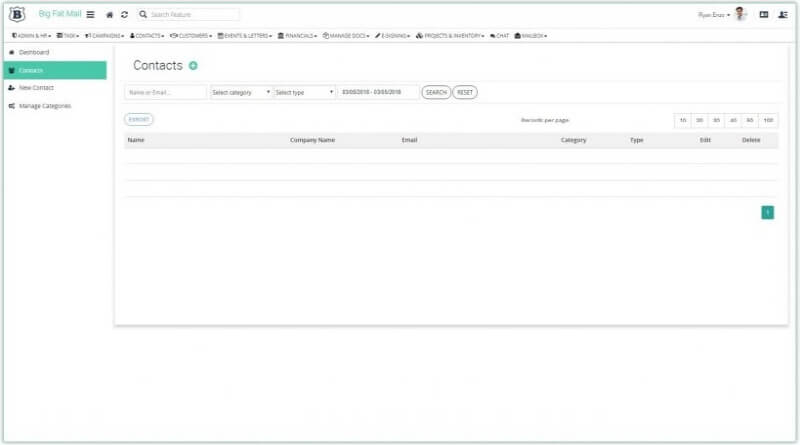Expand the E-Signing dropdown menu
Viewport: 800px width, 445px height.
[x=393, y=36]
